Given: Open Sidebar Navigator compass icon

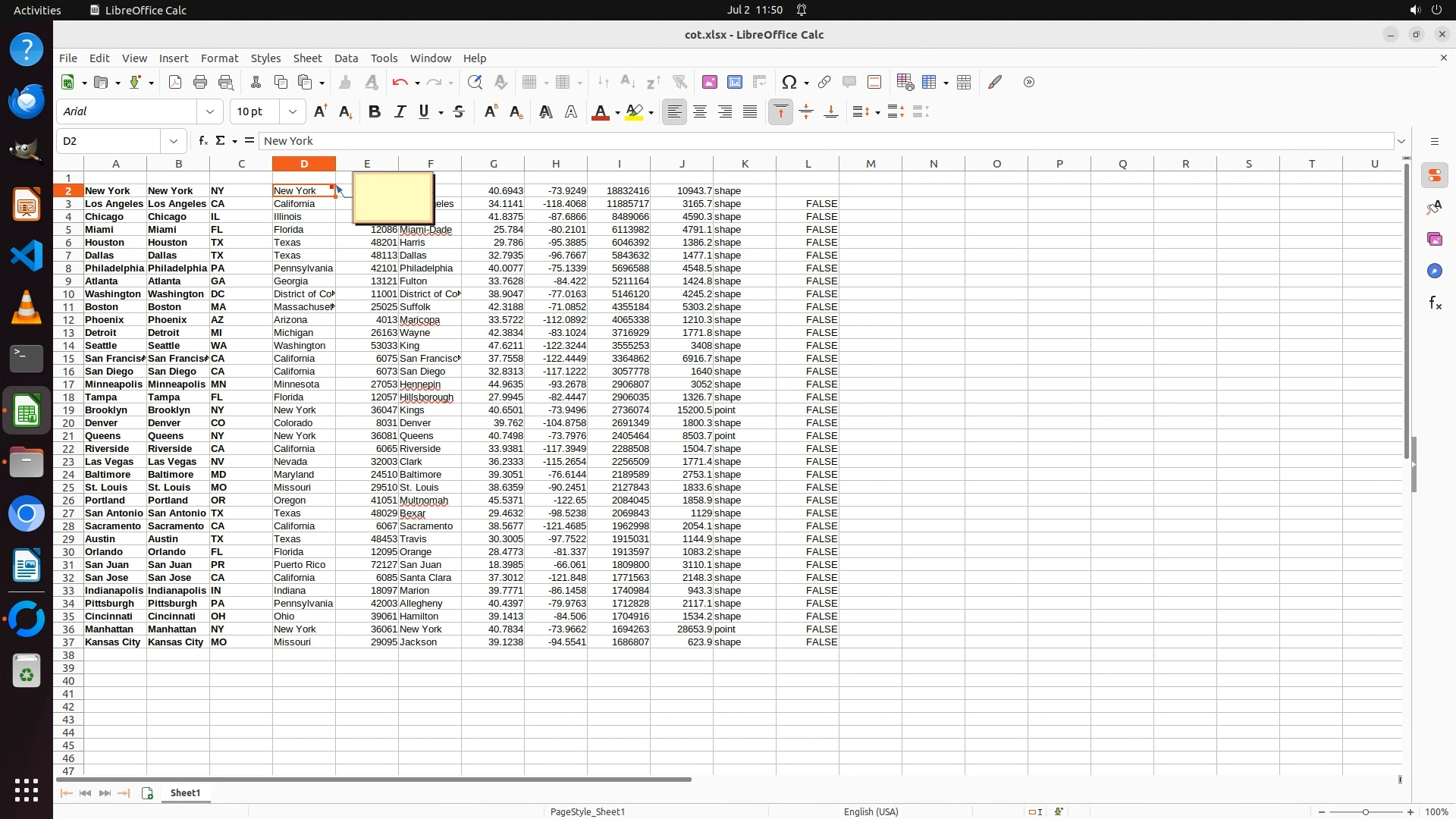Looking at the screenshot, I should 1434,271.
